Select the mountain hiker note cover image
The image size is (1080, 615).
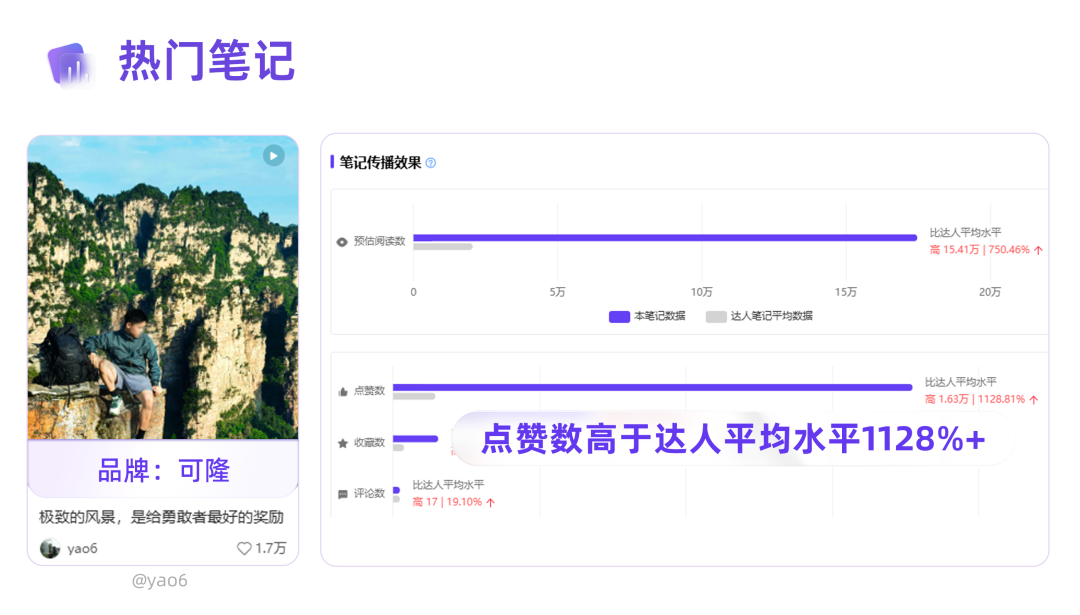(x=163, y=290)
